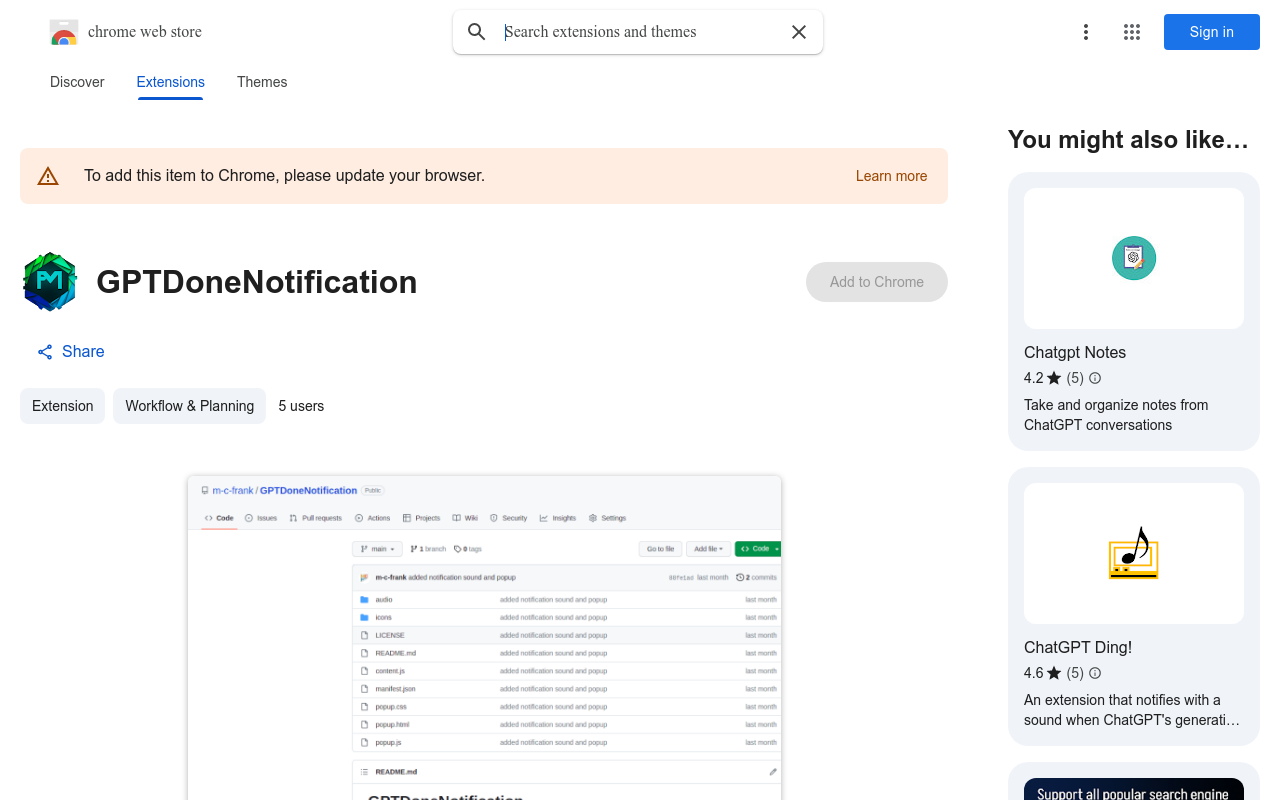Click the Chrome Web Store logo
Image resolution: width=1280 pixels, height=800 pixels.
coord(64,32)
